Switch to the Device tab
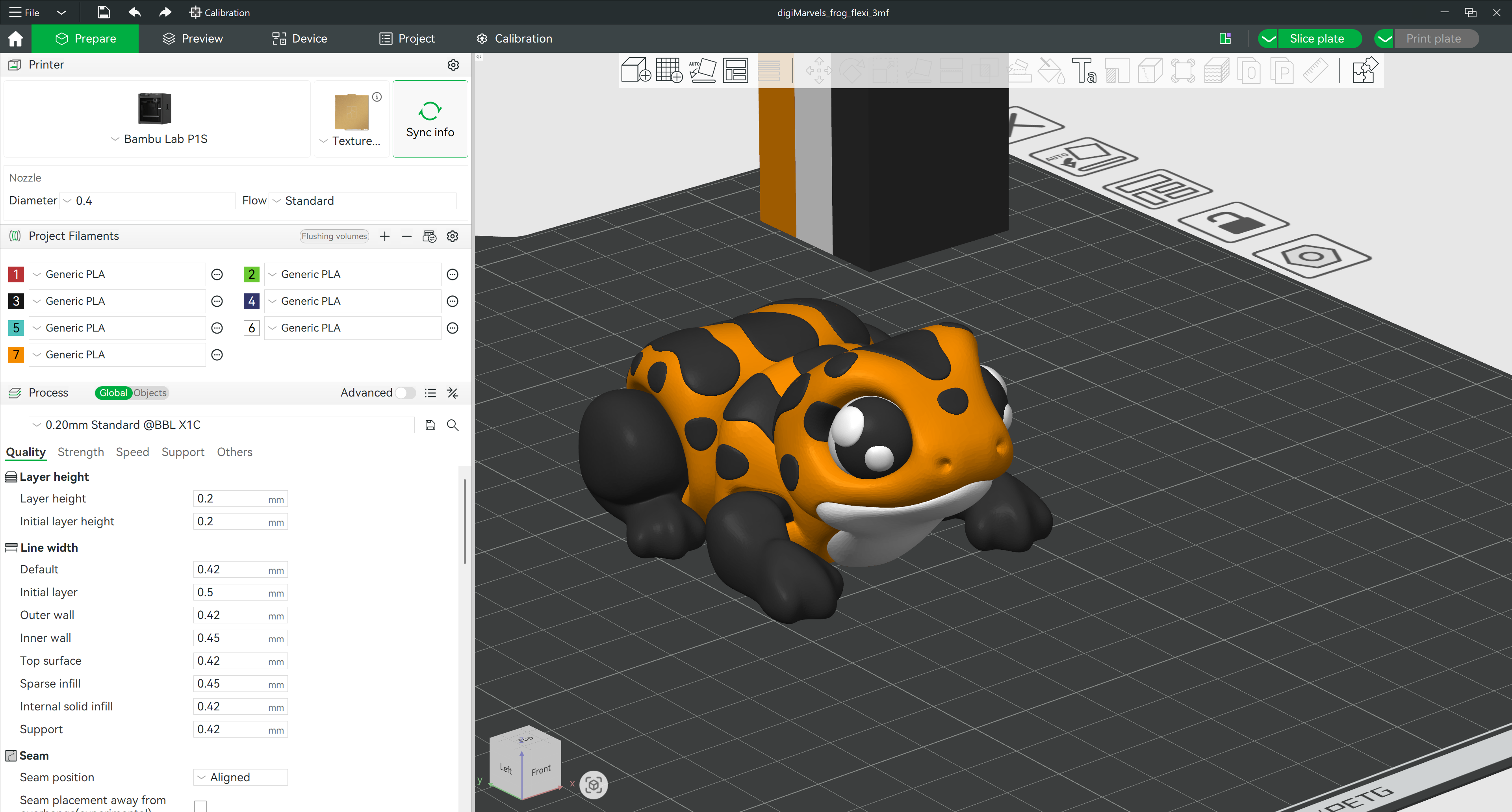This screenshot has height=812, width=1512. coord(299,39)
